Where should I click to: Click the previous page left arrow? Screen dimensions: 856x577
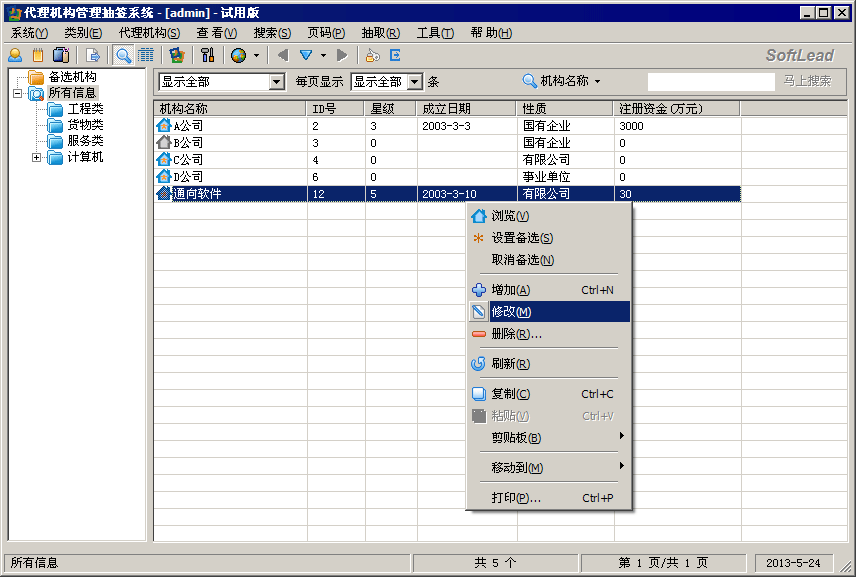[282, 55]
